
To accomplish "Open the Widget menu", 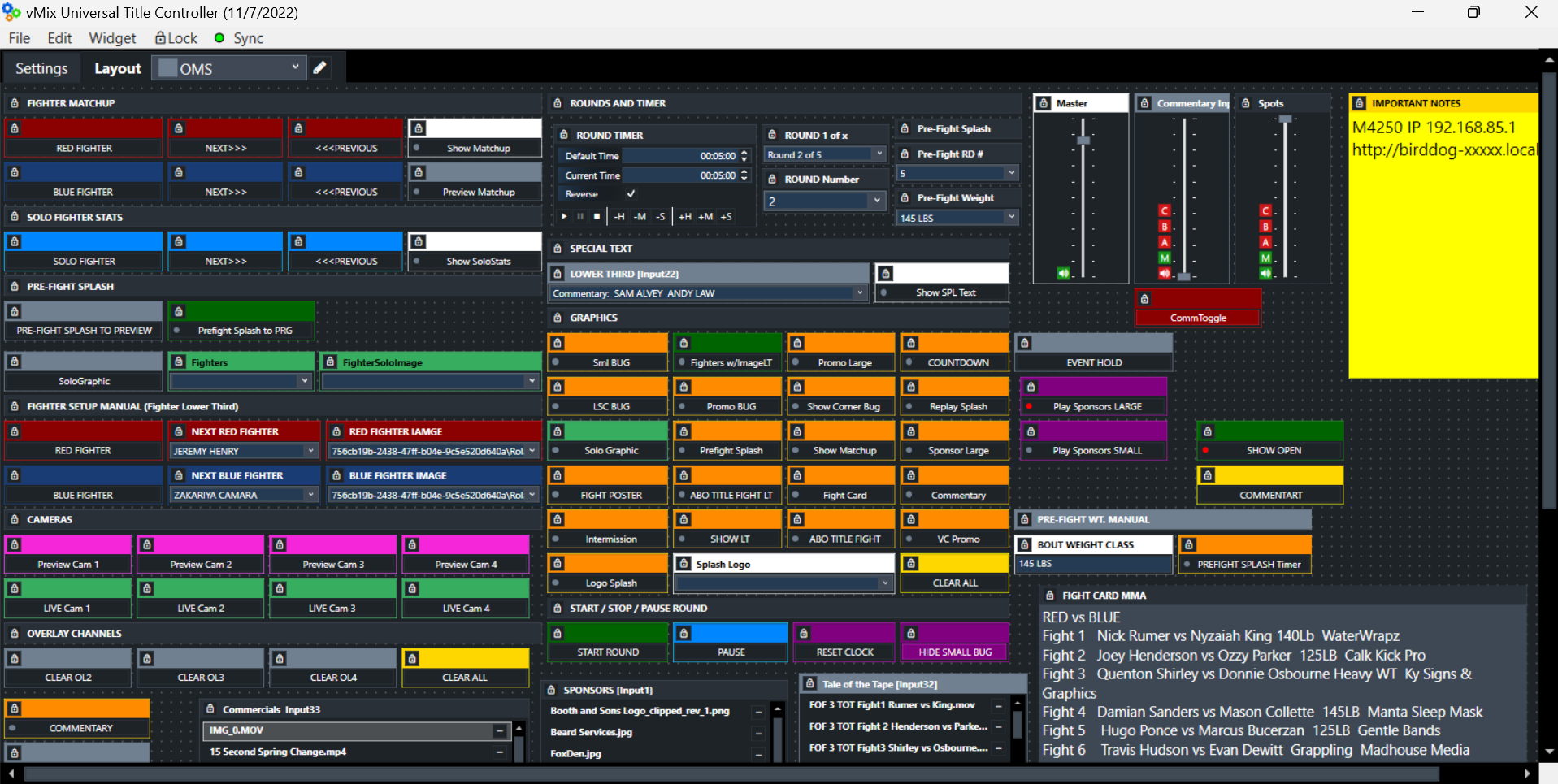I will (112, 38).
